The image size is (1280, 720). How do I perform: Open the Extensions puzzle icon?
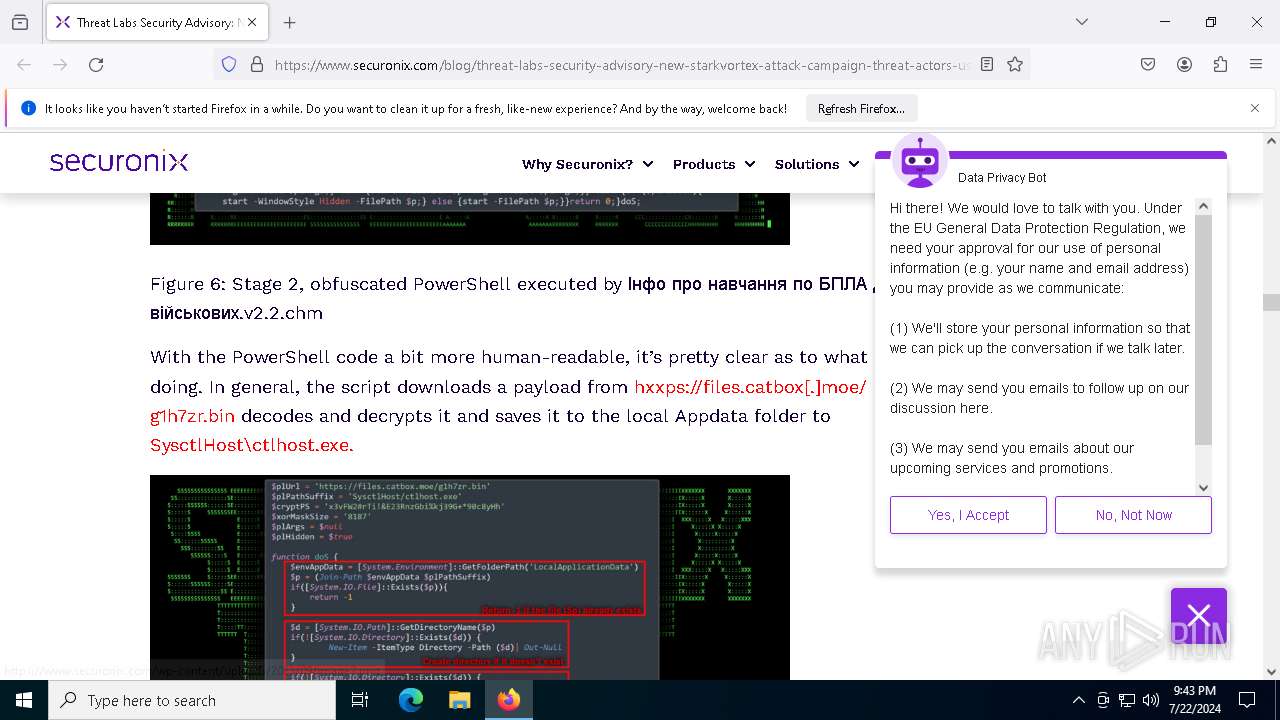[x=1220, y=64]
